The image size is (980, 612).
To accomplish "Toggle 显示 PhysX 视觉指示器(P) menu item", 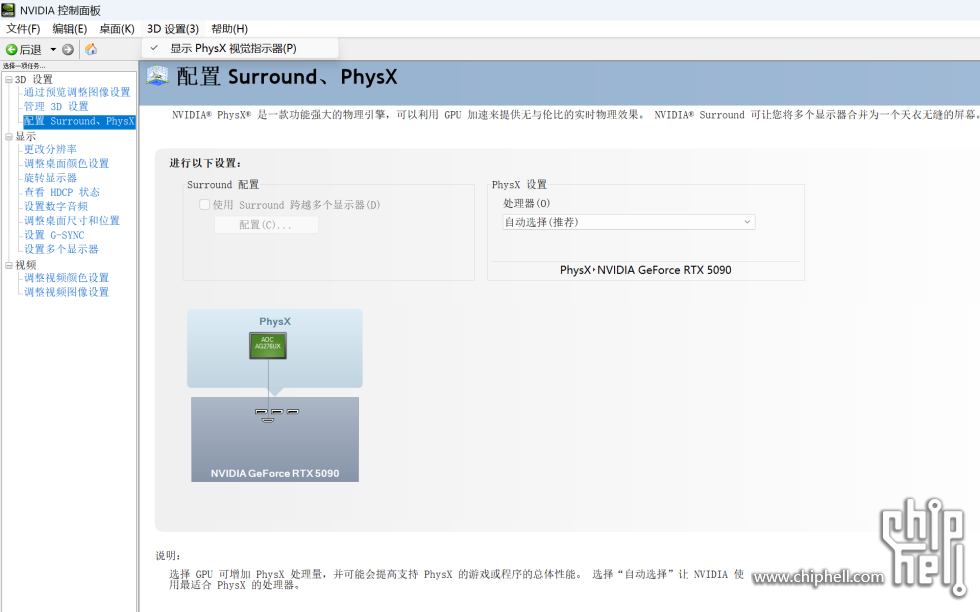I will 240,48.
